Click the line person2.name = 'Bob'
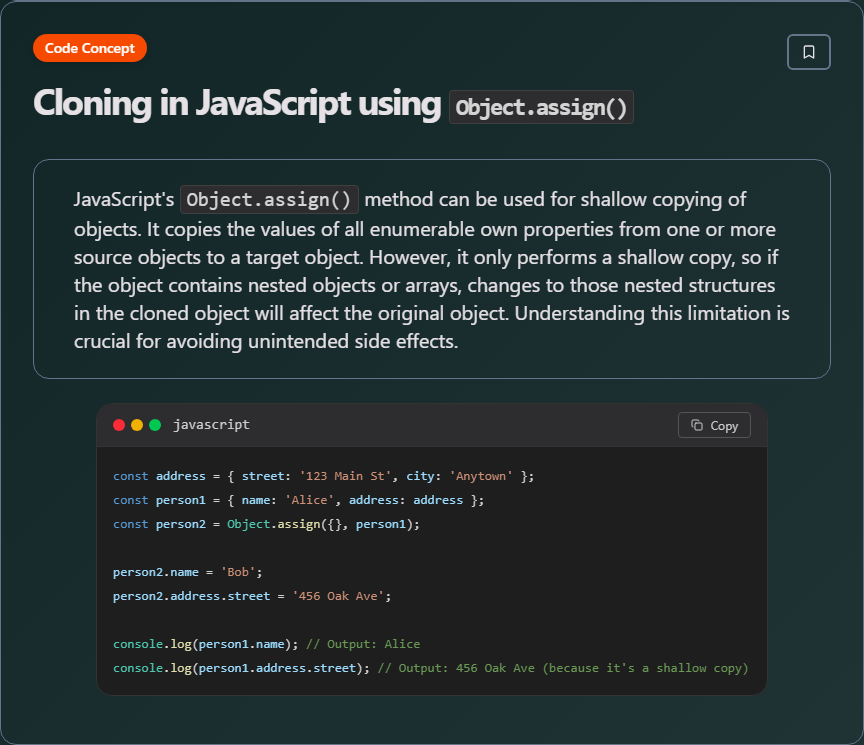This screenshot has height=745, width=864. coord(188,572)
